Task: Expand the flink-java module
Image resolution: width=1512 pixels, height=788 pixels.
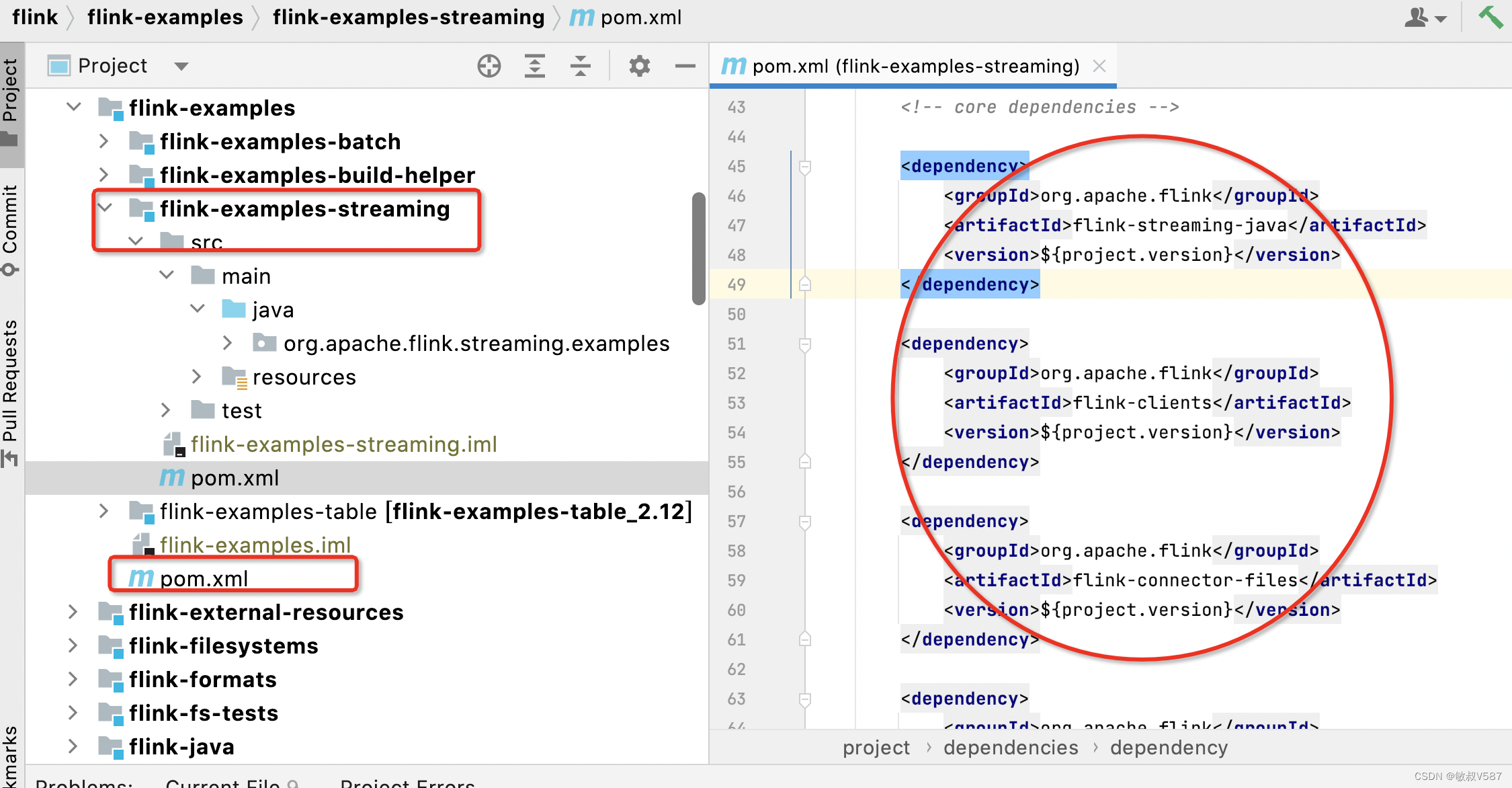Action: pos(73,746)
